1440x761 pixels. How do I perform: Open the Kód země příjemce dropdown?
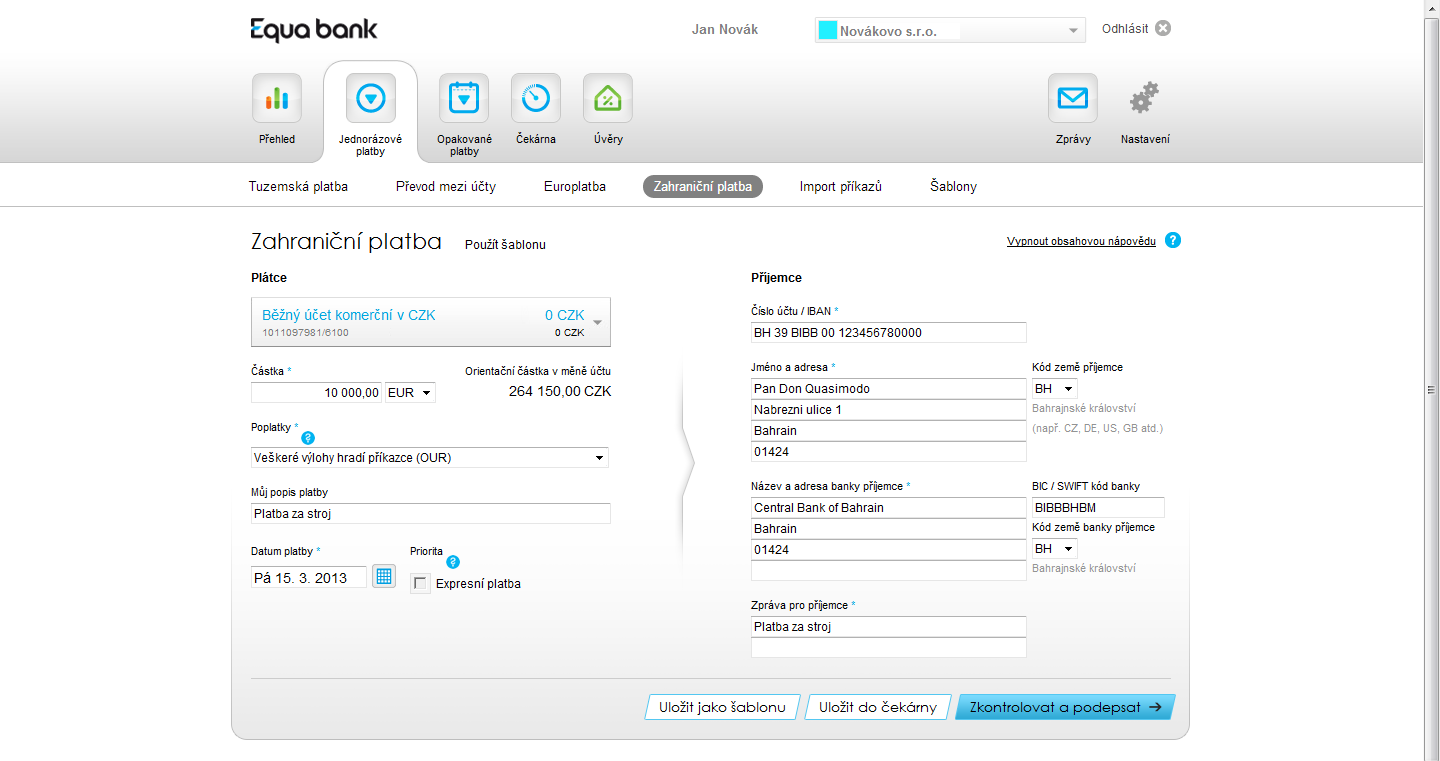(1054, 388)
